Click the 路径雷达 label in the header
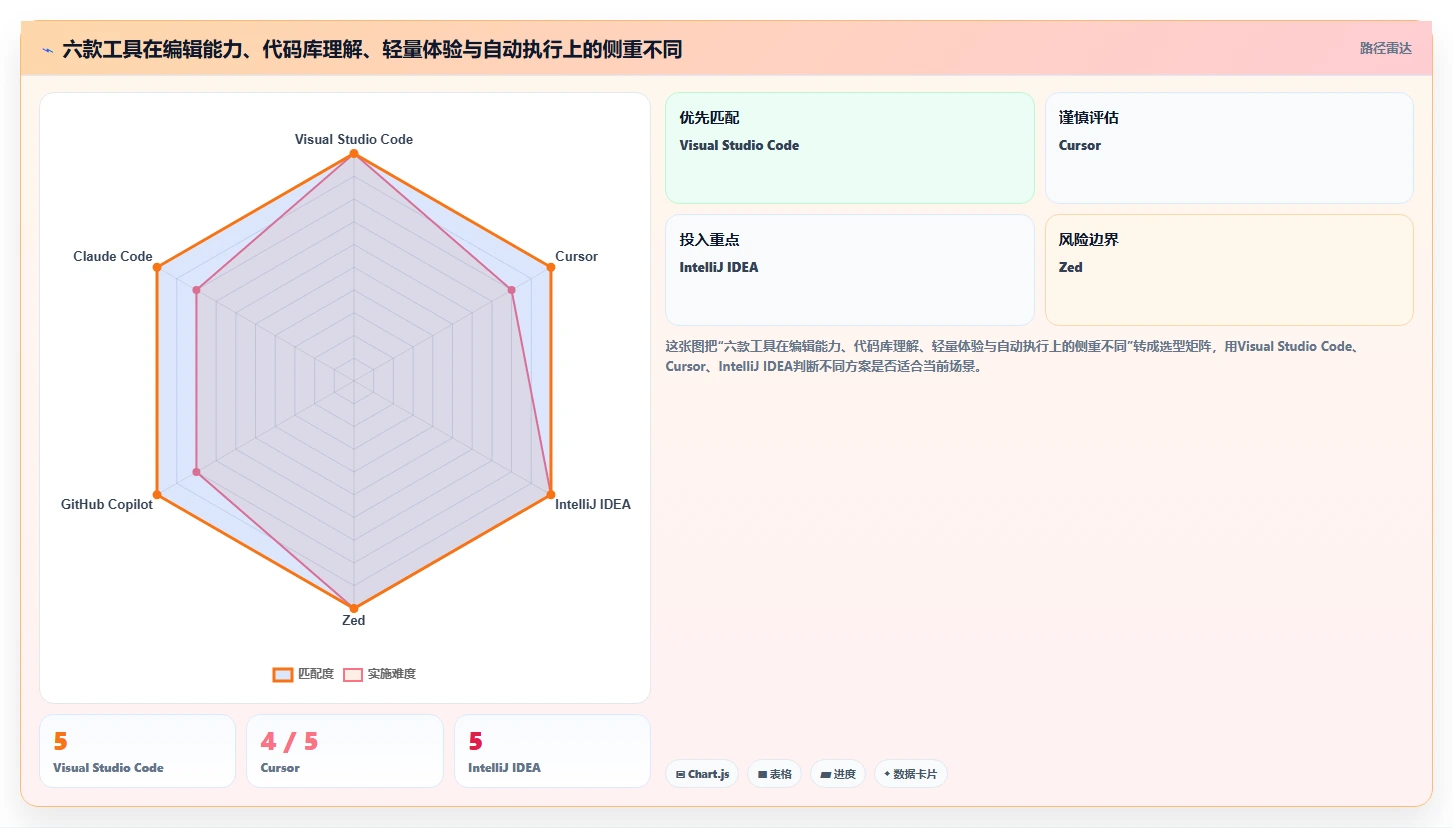Screen dimensions: 1453x828 (1386, 48)
